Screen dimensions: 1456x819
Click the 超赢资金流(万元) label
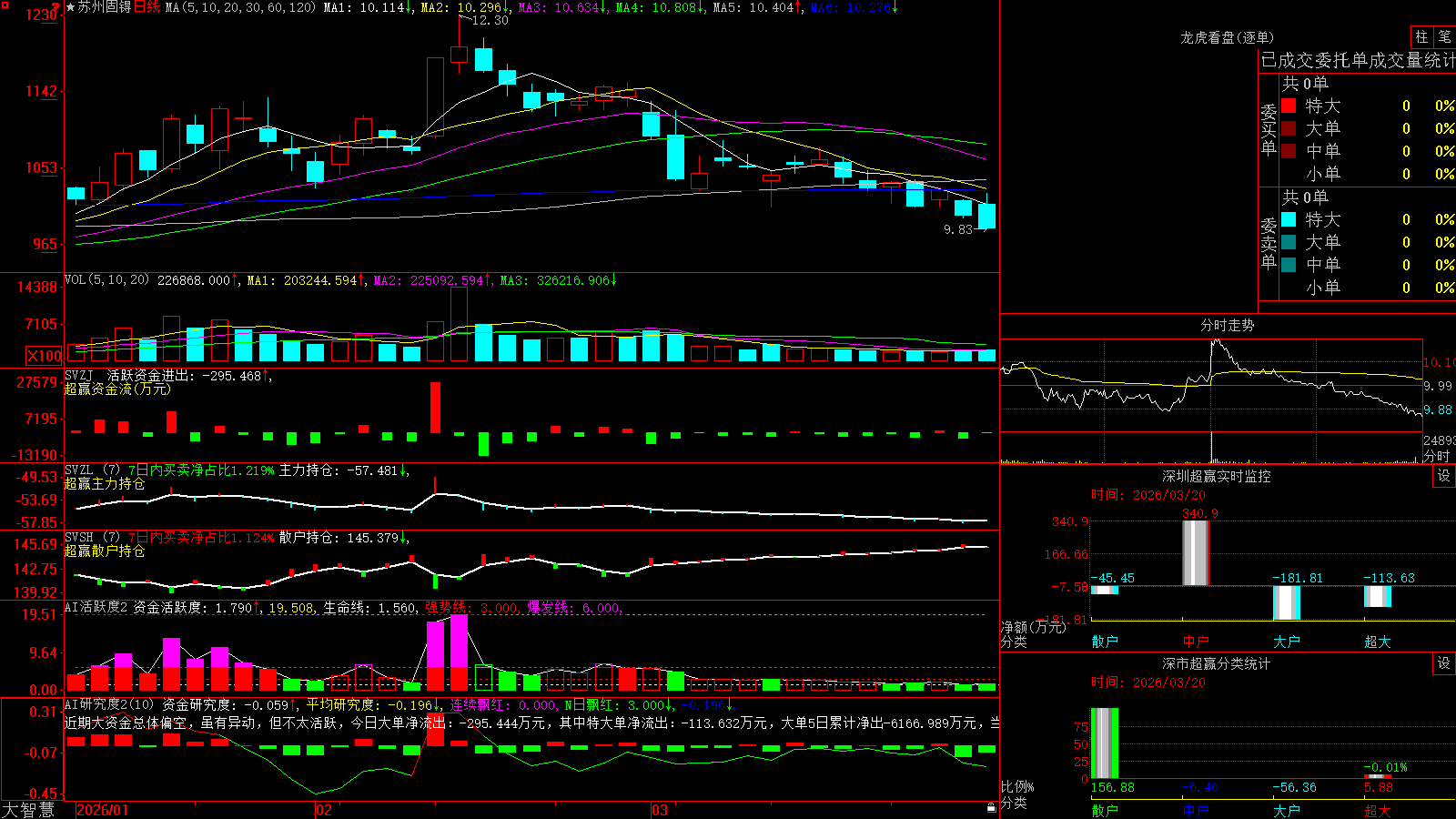(x=117, y=389)
